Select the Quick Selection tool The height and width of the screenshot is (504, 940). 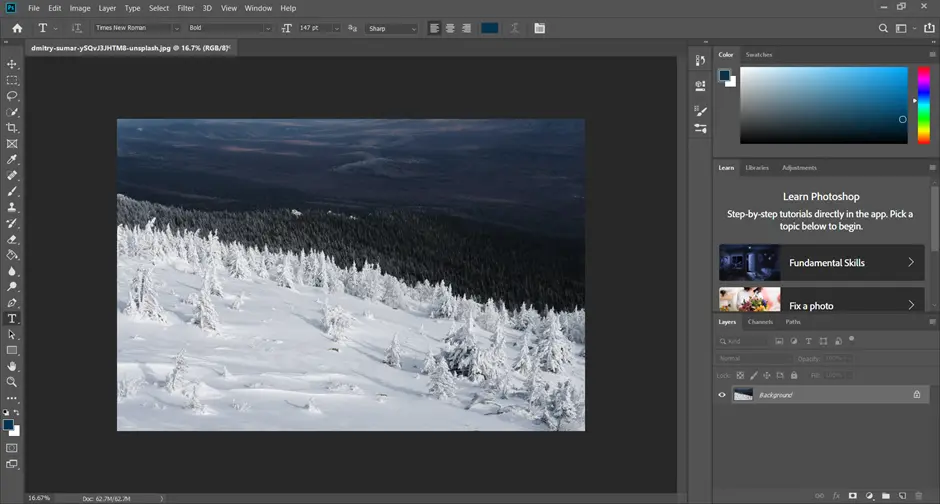[12, 112]
